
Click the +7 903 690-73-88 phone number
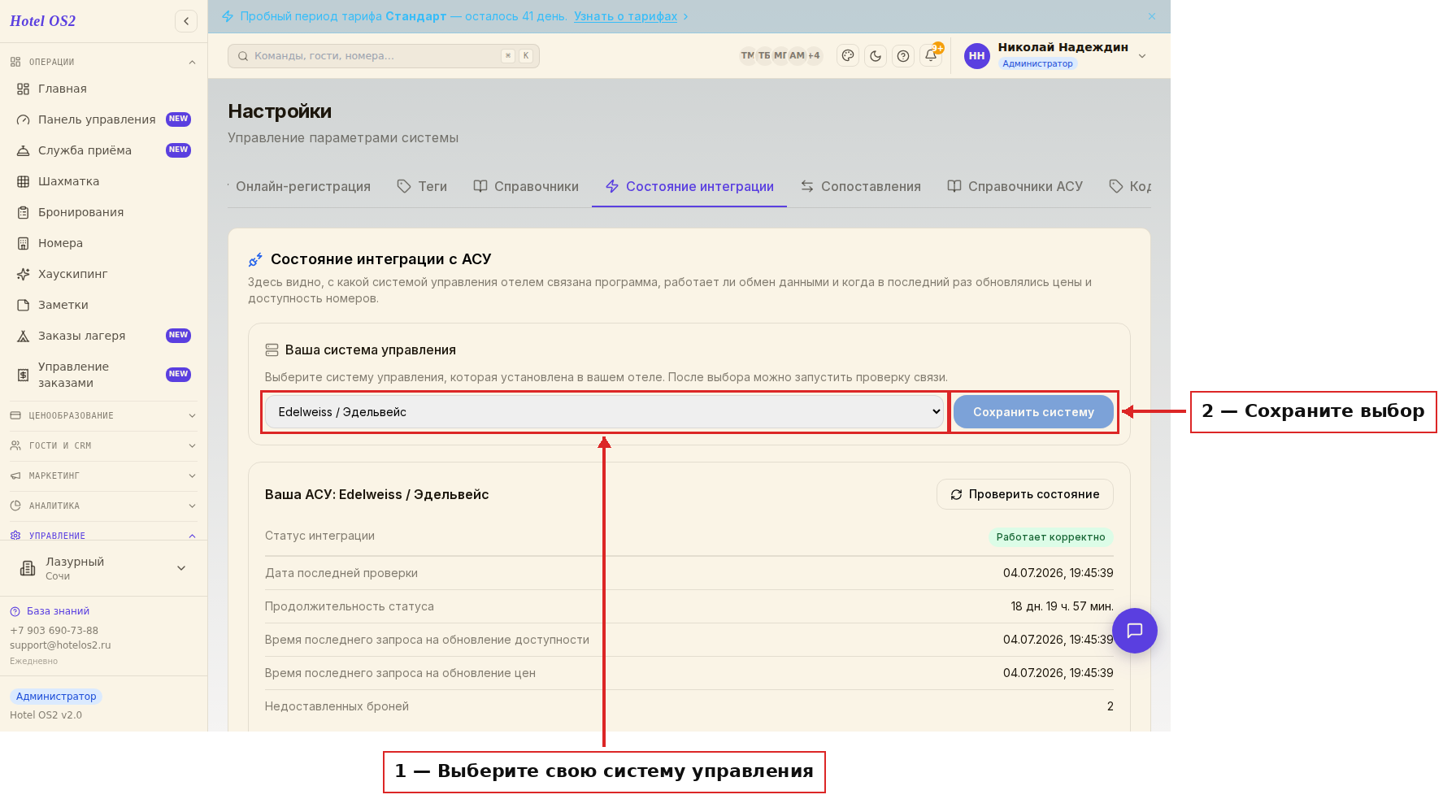click(x=54, y=631)
